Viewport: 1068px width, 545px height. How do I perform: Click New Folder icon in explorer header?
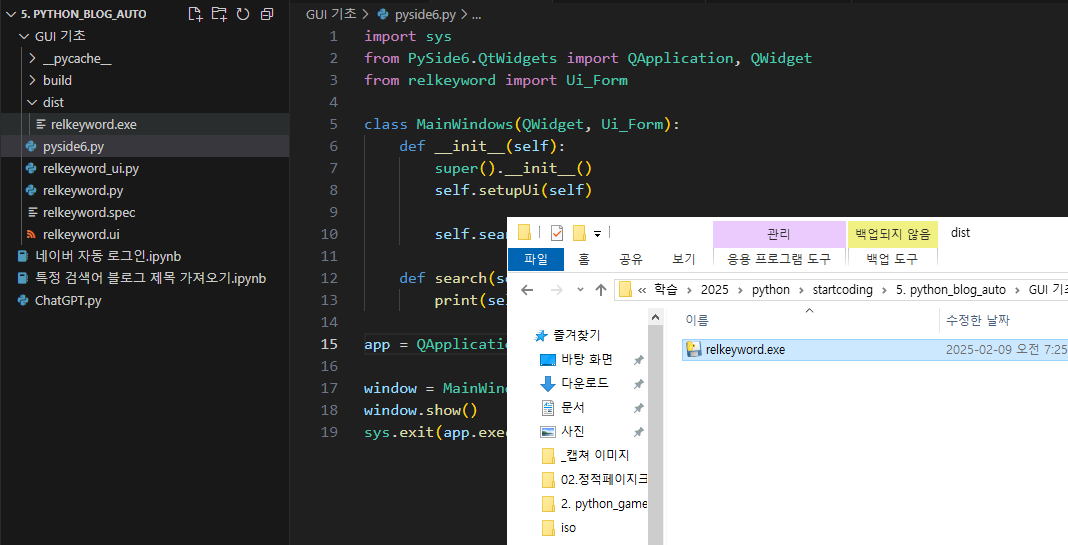pos(219,14)
